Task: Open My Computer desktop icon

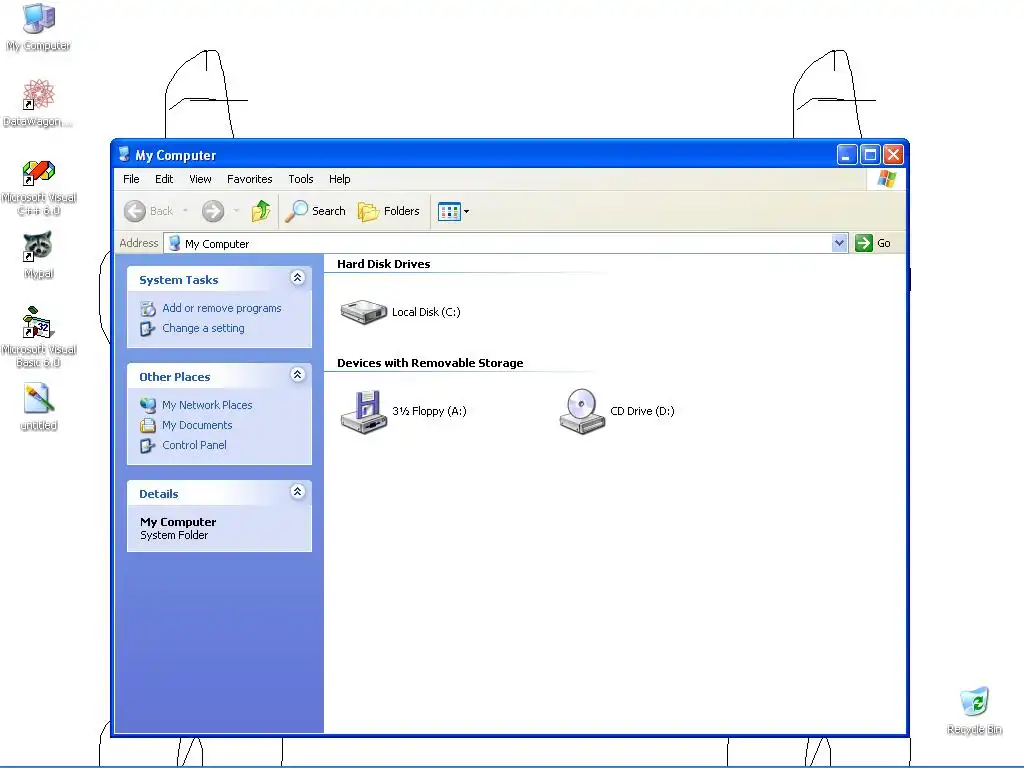Action: coord(39,20)
